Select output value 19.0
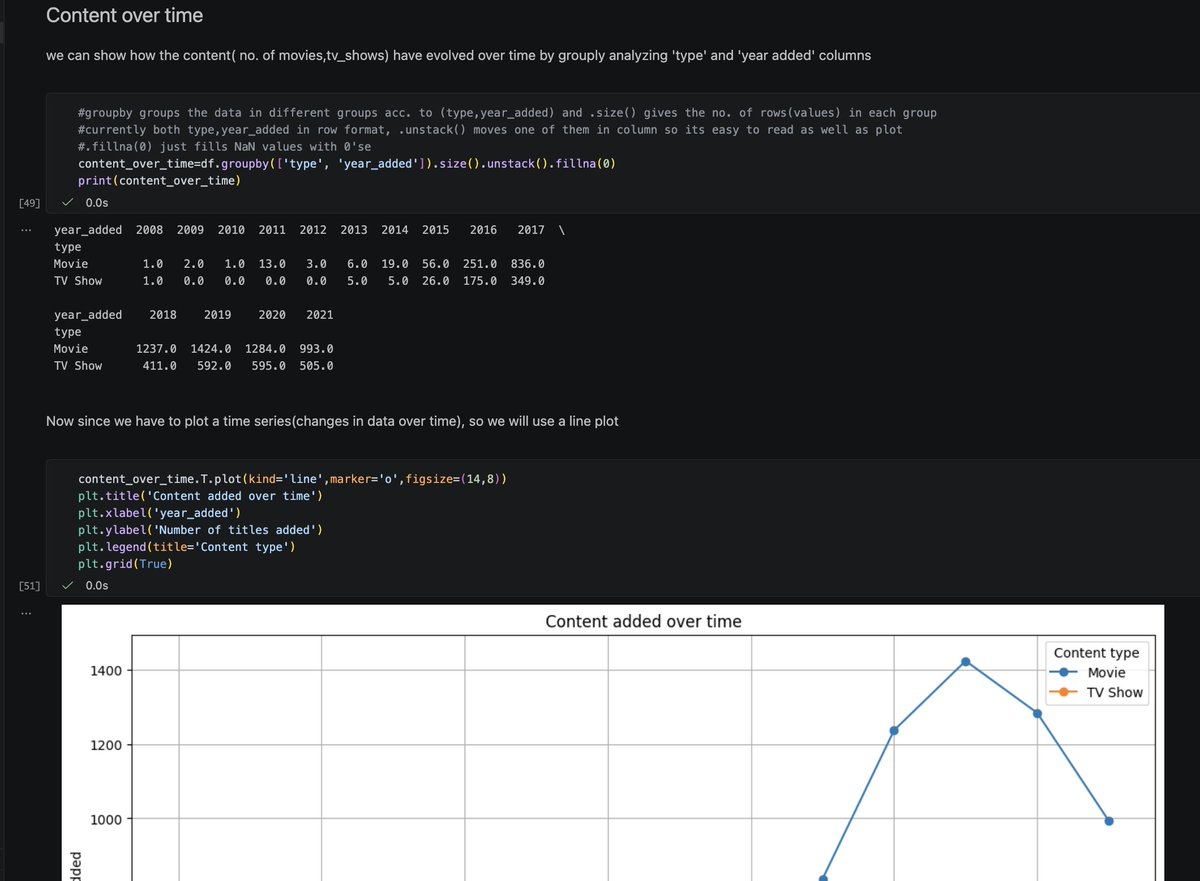This screenshot has height=881, width=1200. (x=394, y=264)
